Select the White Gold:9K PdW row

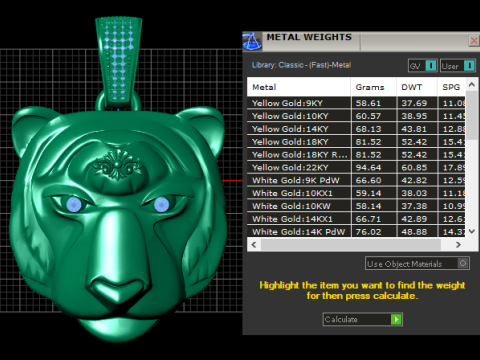click(x=356, y=180)
